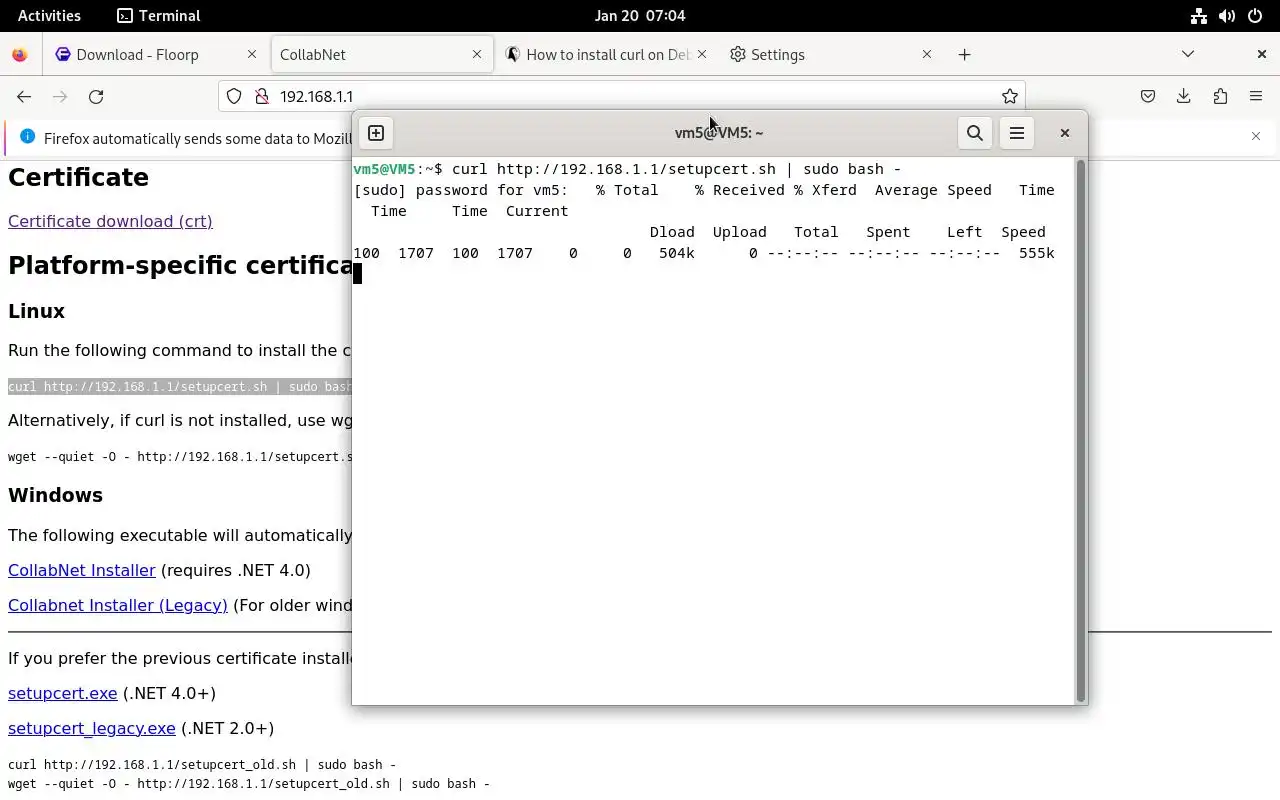Click curl setupcert_old.sh command text
This screenshot has width=1280, height=800.
point(202,764)
